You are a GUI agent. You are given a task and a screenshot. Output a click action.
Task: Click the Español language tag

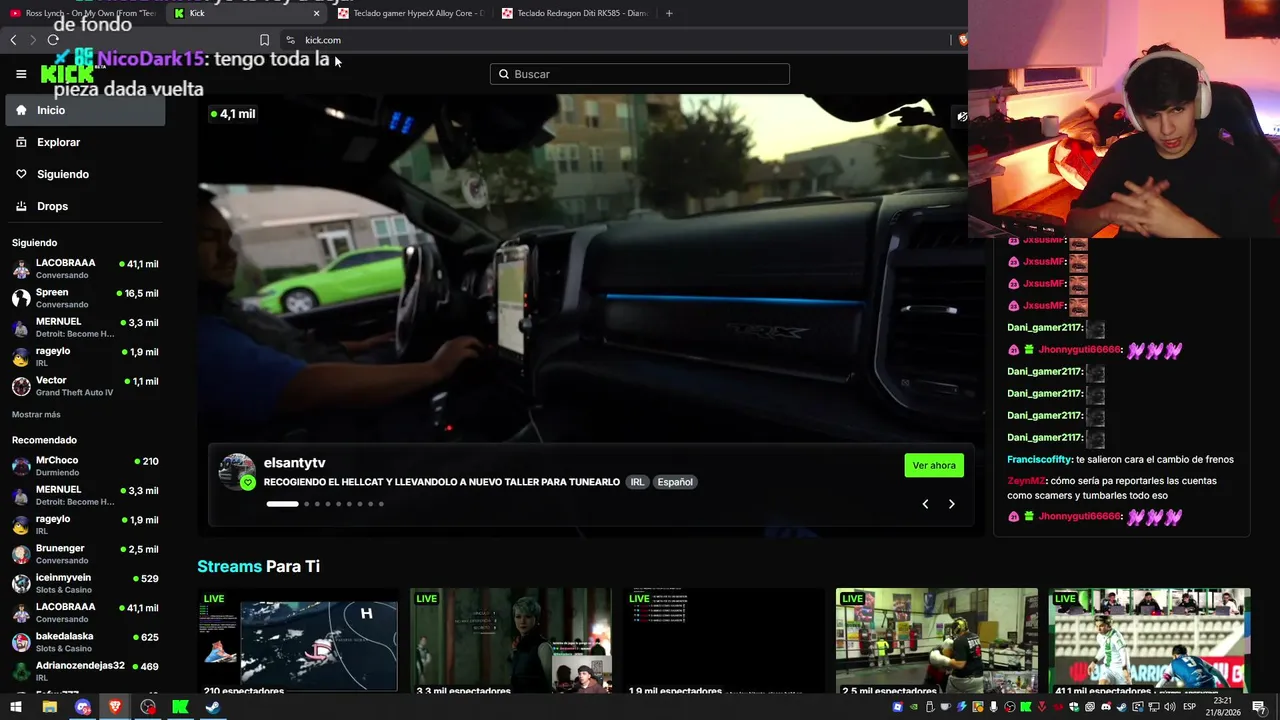click(675, 482)
